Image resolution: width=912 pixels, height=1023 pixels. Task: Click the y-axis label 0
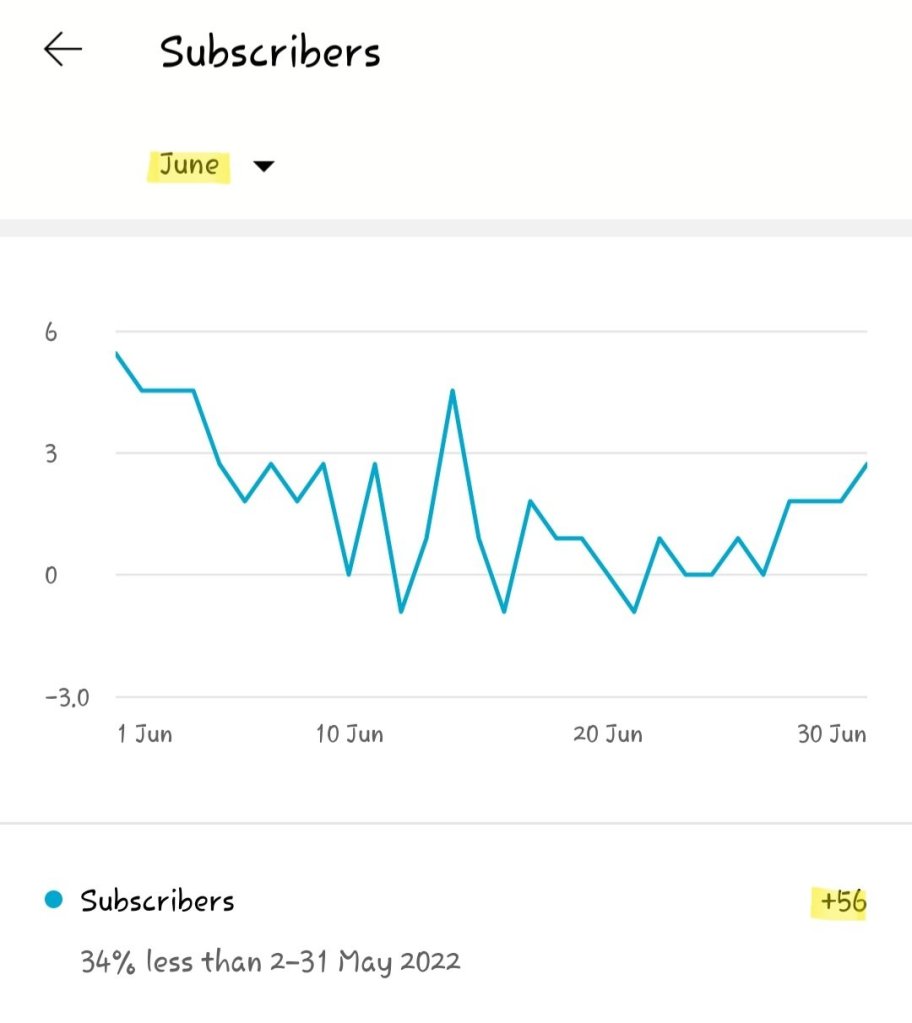pyautogui.click(x=48, y=575)
